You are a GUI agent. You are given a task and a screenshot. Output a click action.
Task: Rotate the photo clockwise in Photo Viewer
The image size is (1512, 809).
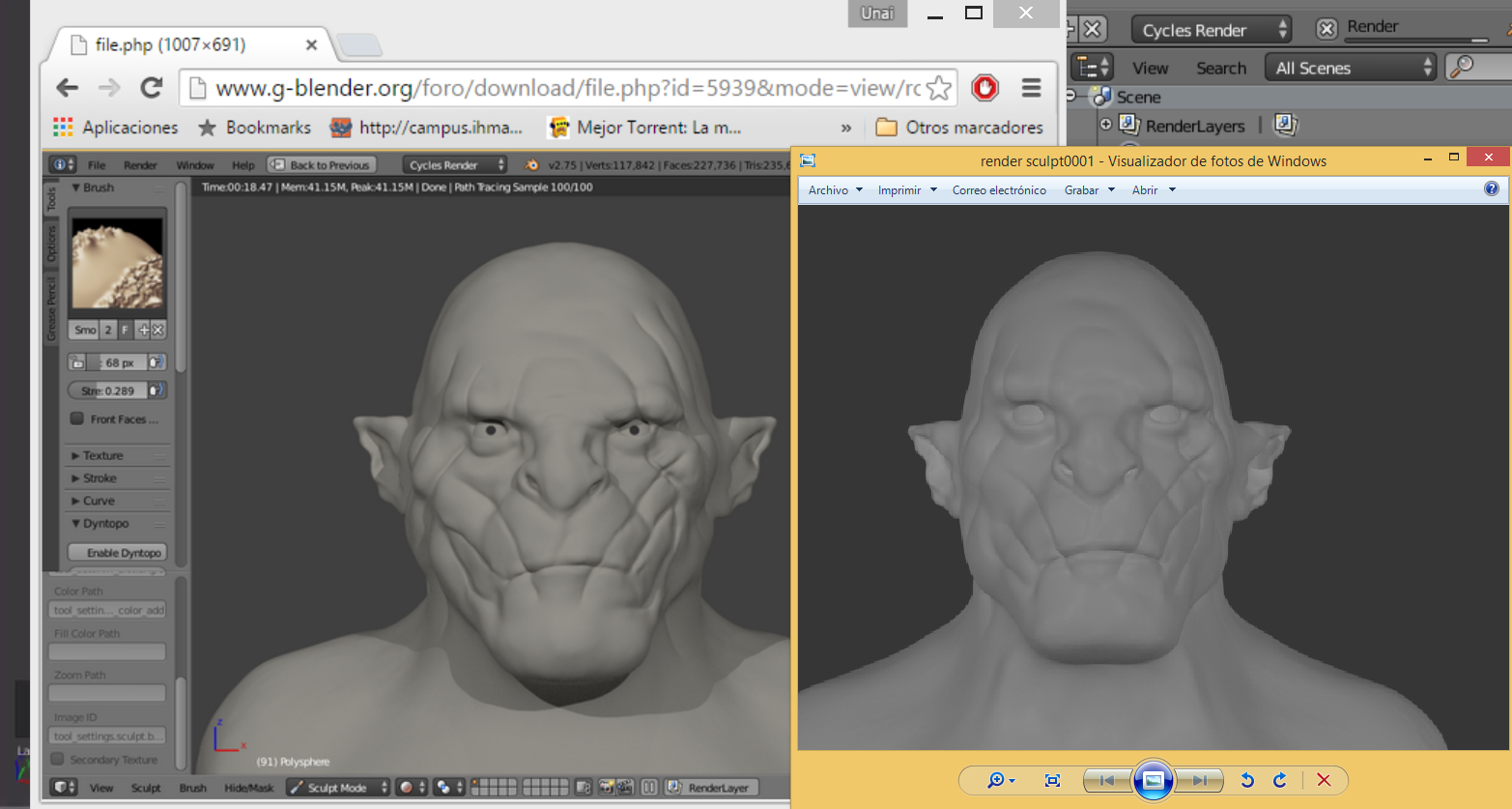(x=1280, y=780)
